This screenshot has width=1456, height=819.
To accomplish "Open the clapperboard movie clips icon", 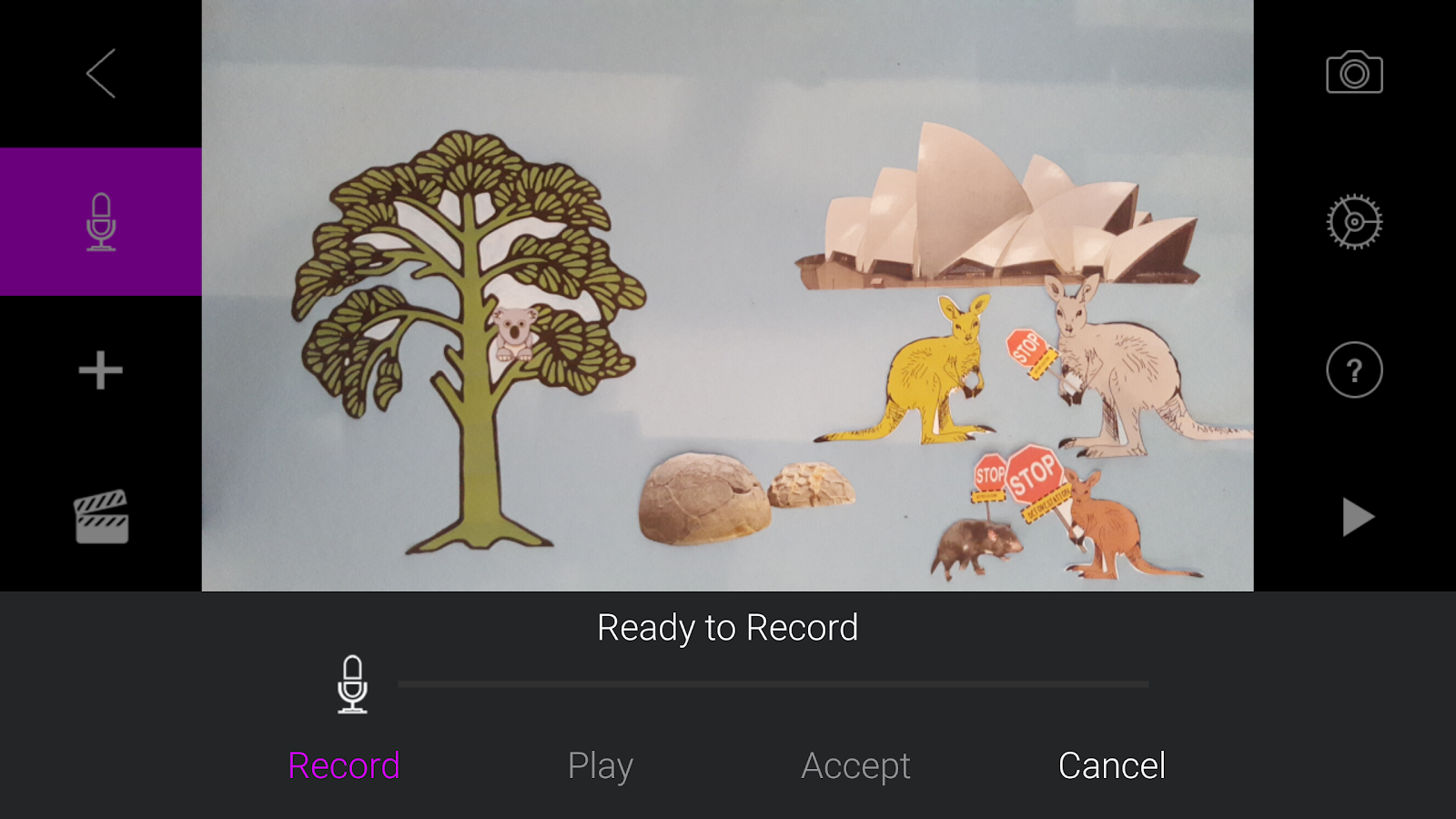I will point(101,517).
